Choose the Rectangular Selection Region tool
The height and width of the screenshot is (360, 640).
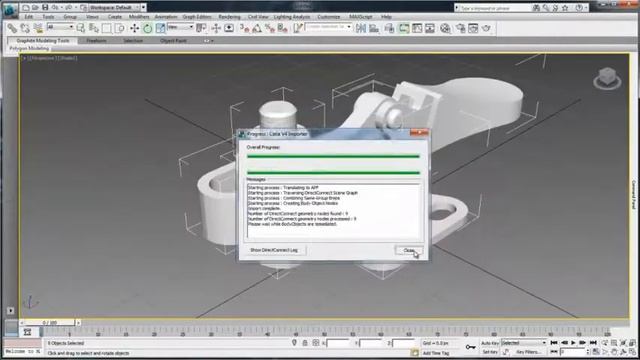[107, 28]
